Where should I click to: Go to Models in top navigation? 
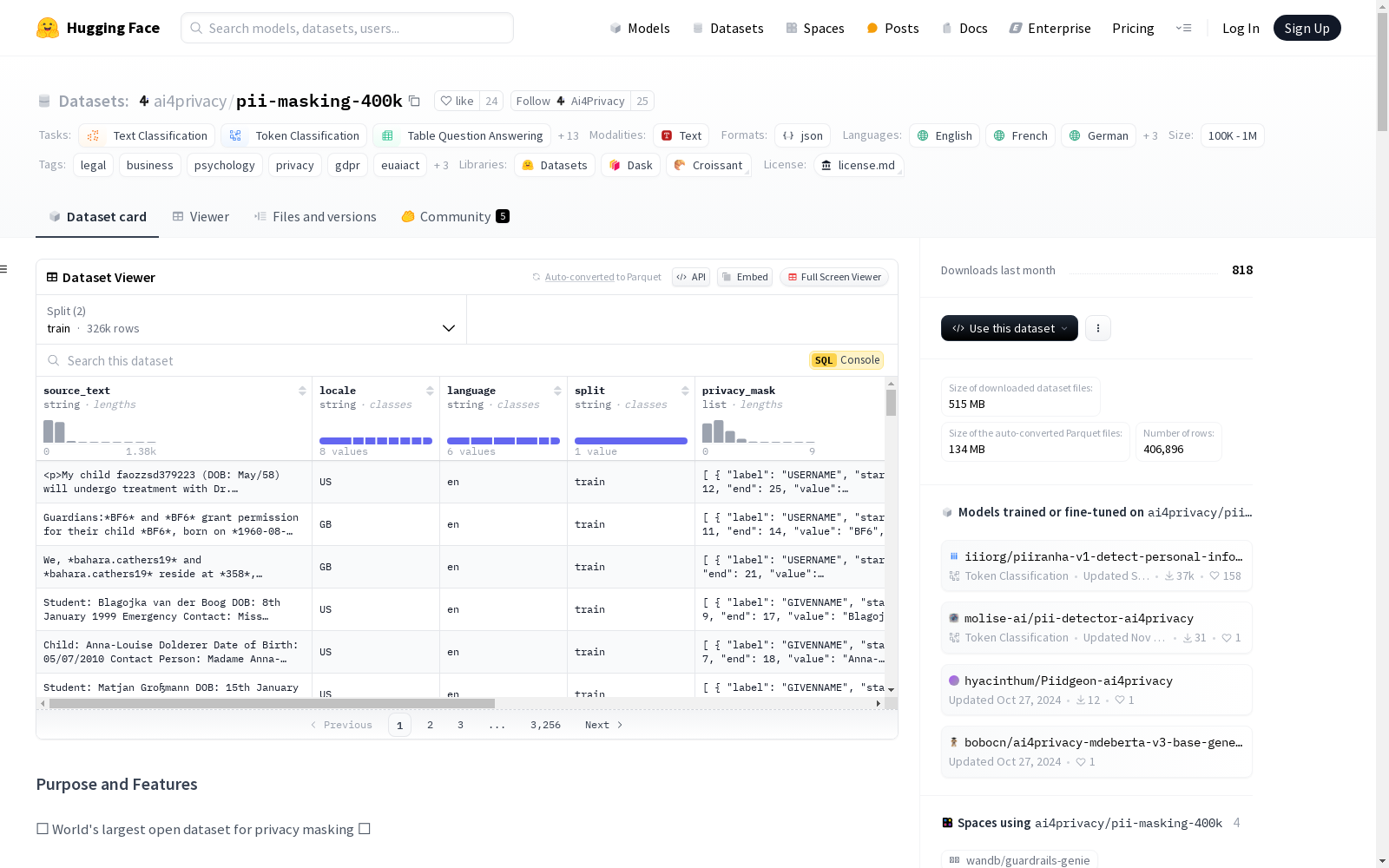click(640, 28)
